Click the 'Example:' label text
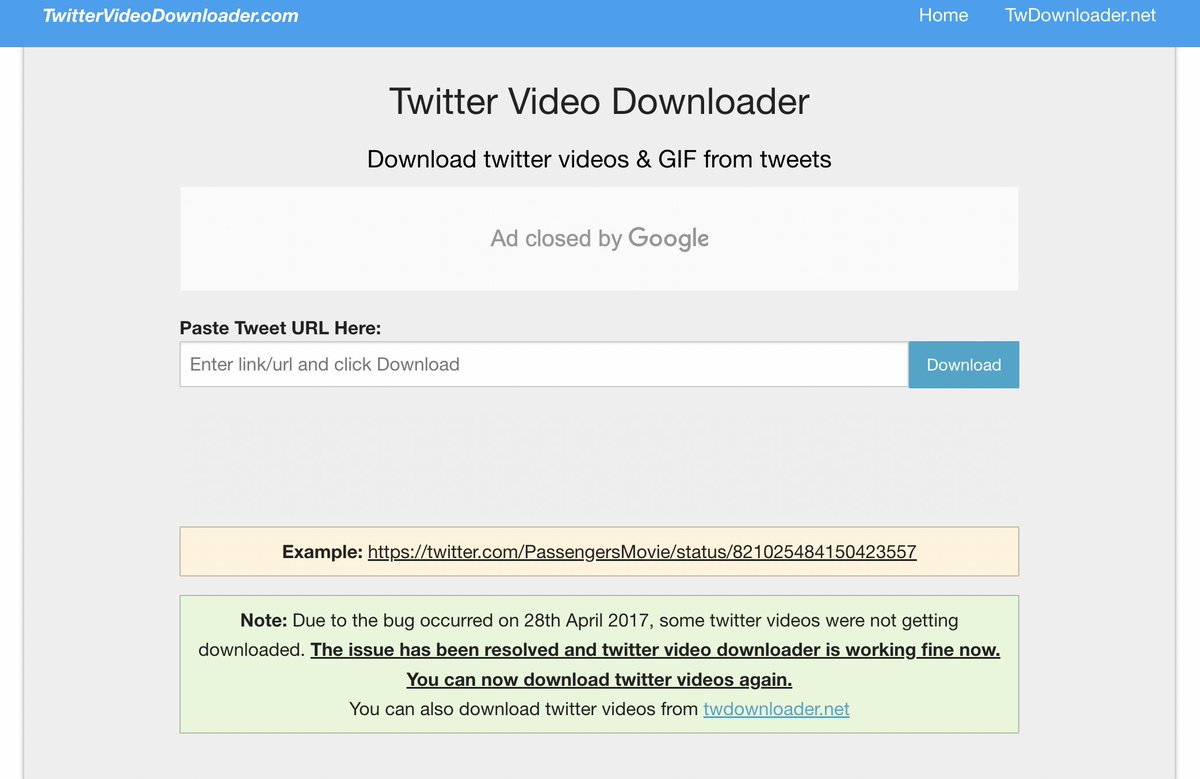 (x=322, y=552)
